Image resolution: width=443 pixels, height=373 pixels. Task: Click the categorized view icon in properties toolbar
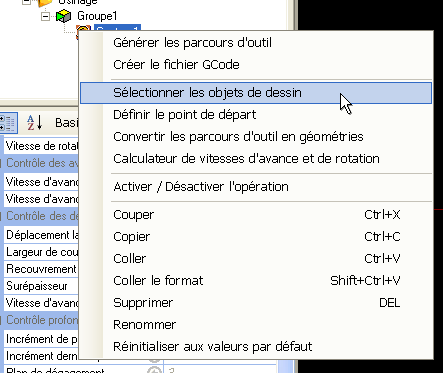7,123
